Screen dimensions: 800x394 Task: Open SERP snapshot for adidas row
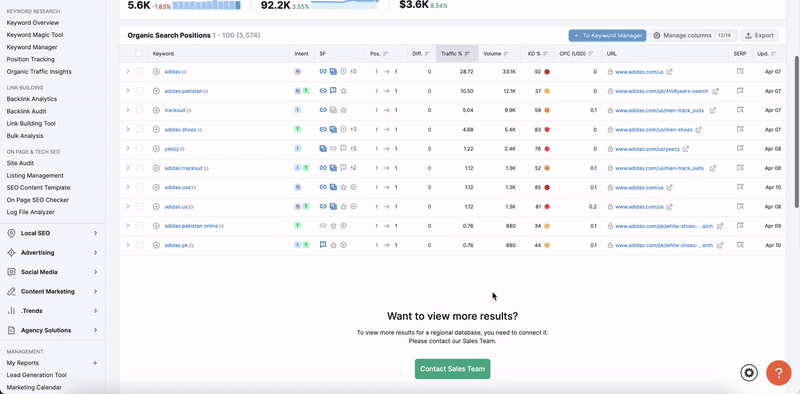(740, 71)
